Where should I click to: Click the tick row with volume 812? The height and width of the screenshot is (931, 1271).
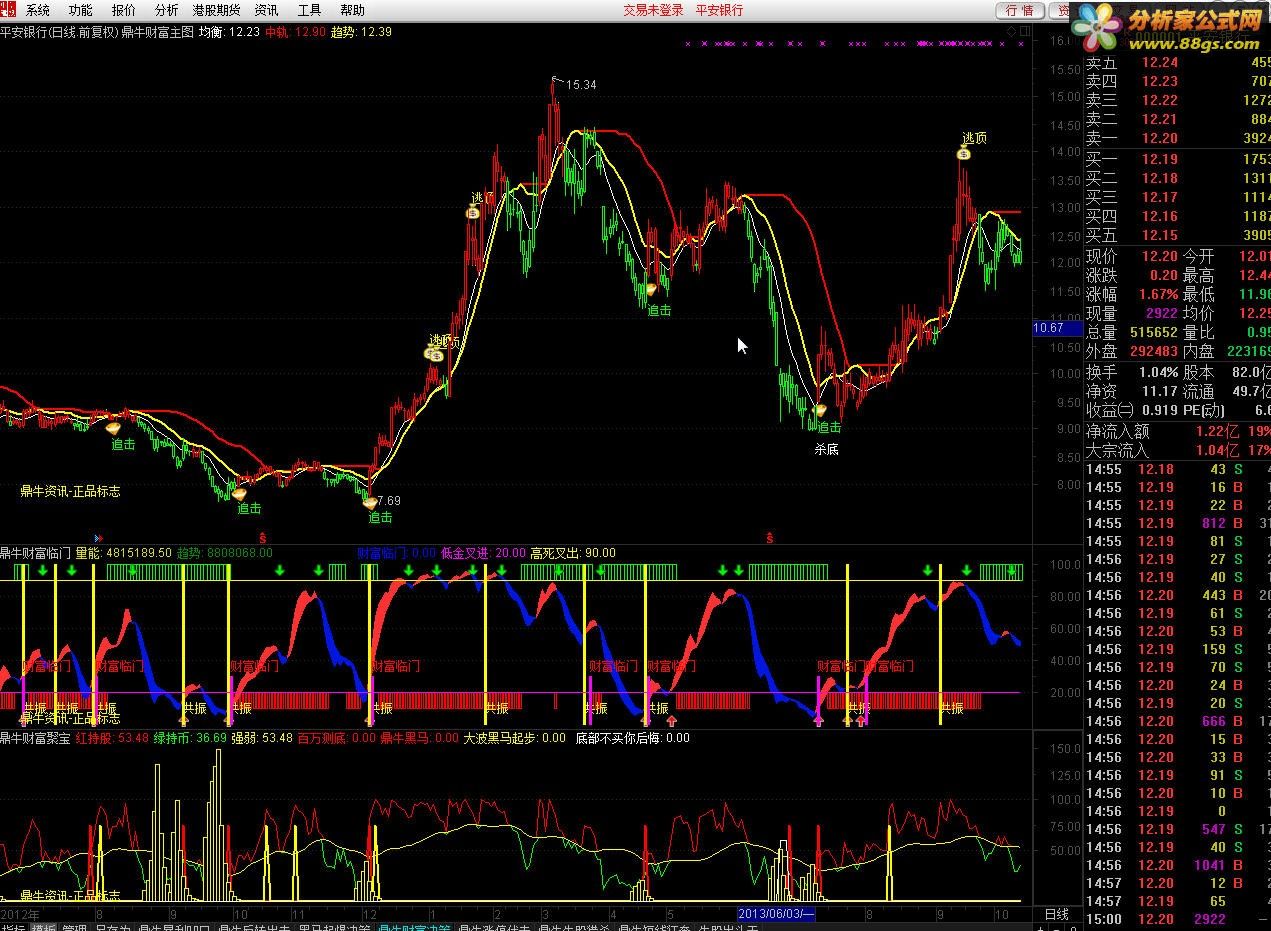pyautogui.click(x=1178, y=523)
